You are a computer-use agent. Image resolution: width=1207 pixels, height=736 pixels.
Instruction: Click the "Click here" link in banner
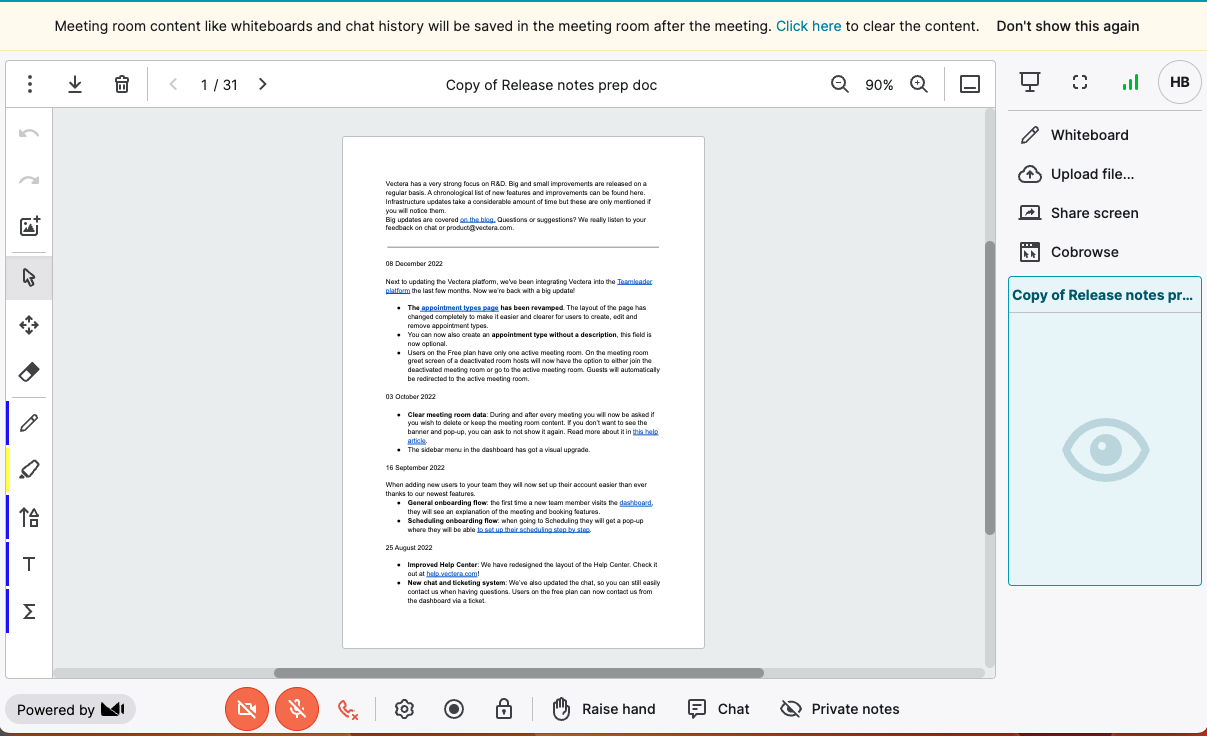tap(808, 26)
